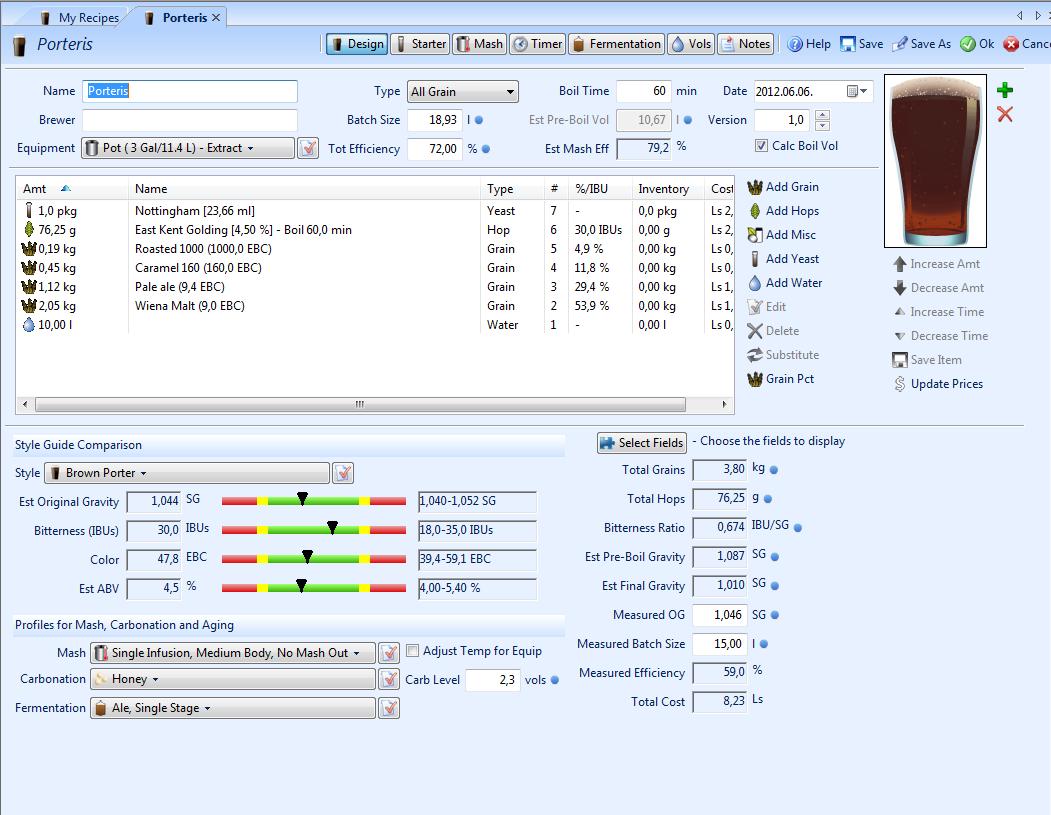This screenshot has width=1051, height=815.
Task: Click the Add Water droplet icon
Action: (755, 283)
